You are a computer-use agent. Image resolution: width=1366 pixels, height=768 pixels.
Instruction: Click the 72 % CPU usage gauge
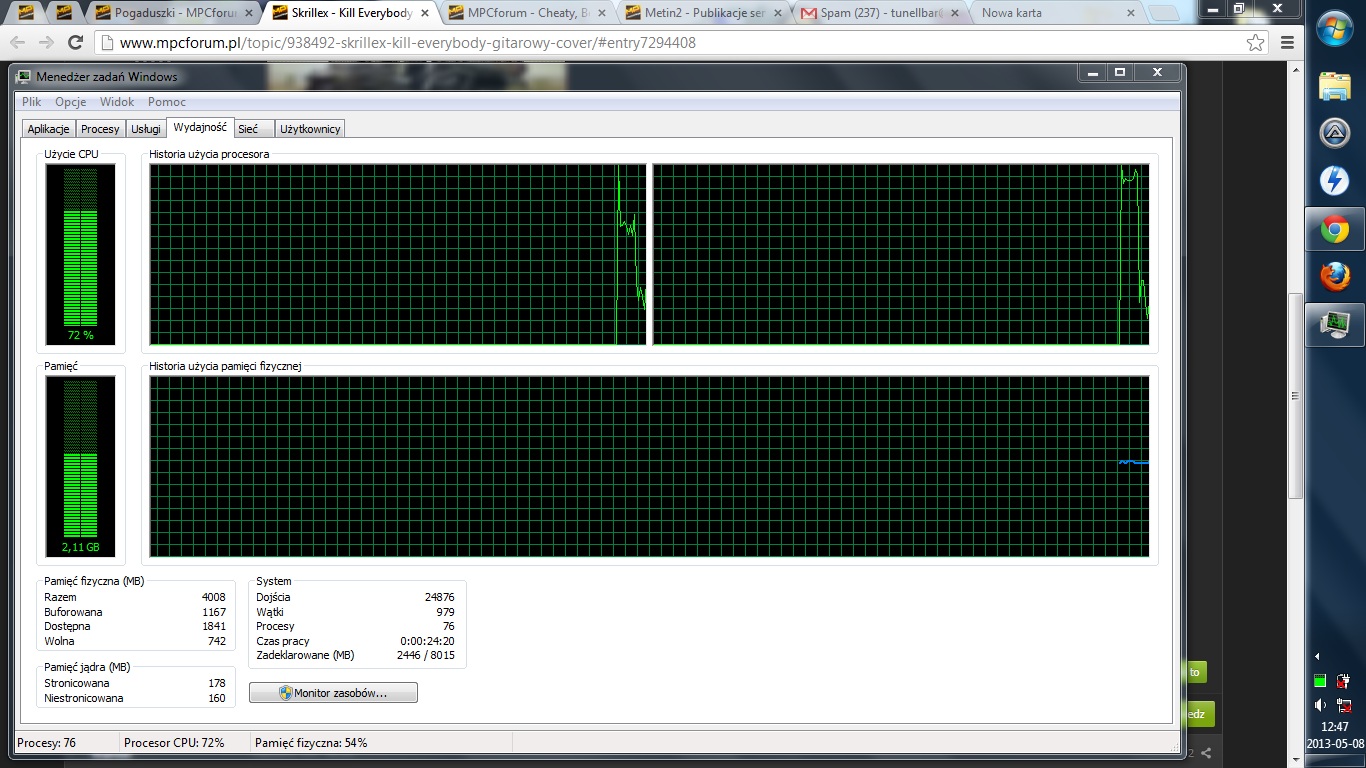tap(81, 255)
